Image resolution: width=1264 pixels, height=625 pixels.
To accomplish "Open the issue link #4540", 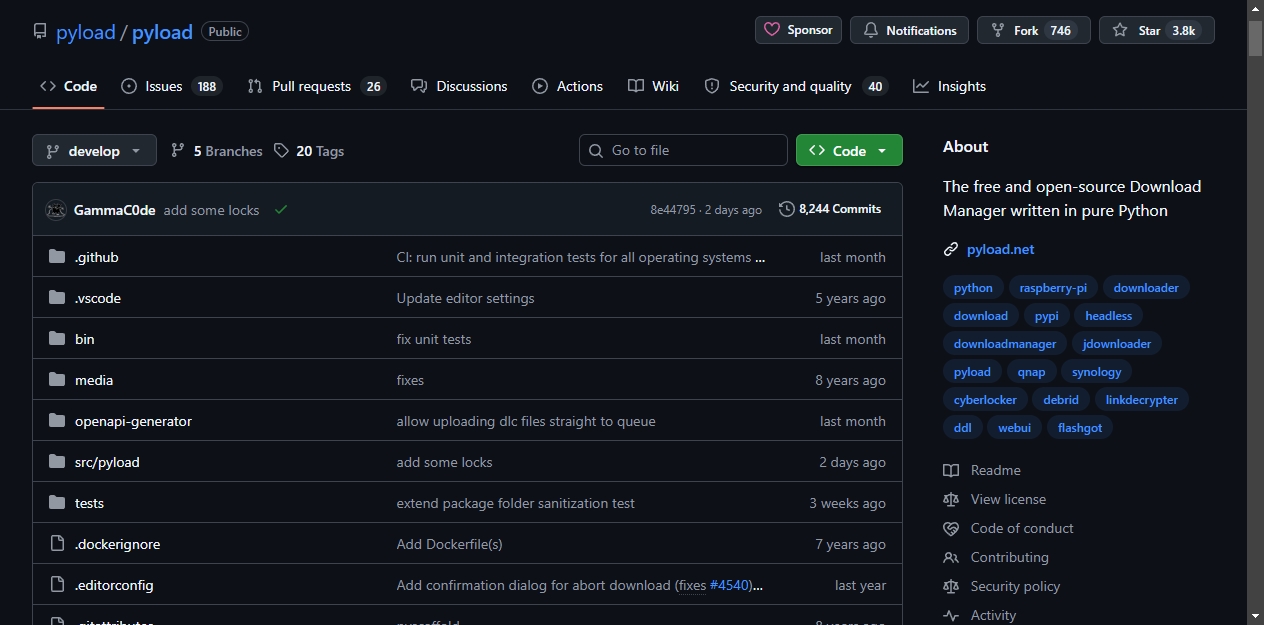I will (729, 585).
